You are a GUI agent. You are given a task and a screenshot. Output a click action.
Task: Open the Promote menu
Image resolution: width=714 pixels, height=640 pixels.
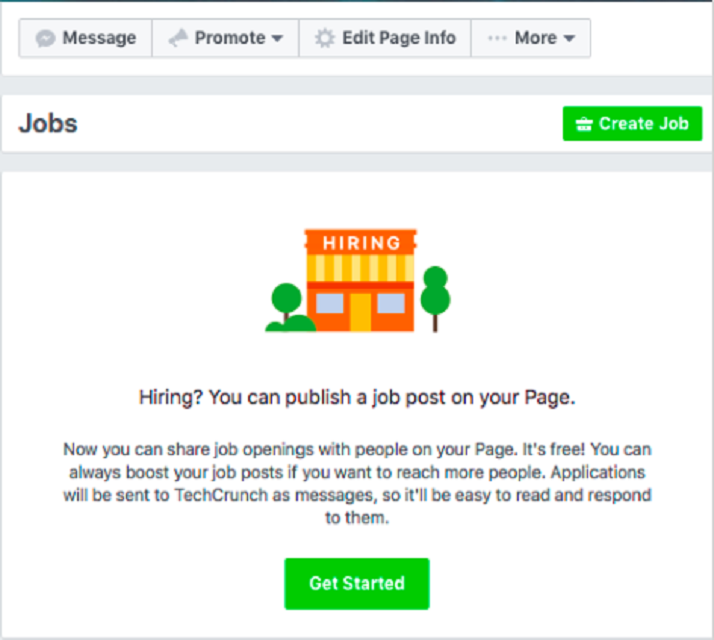tap(225, 38)
